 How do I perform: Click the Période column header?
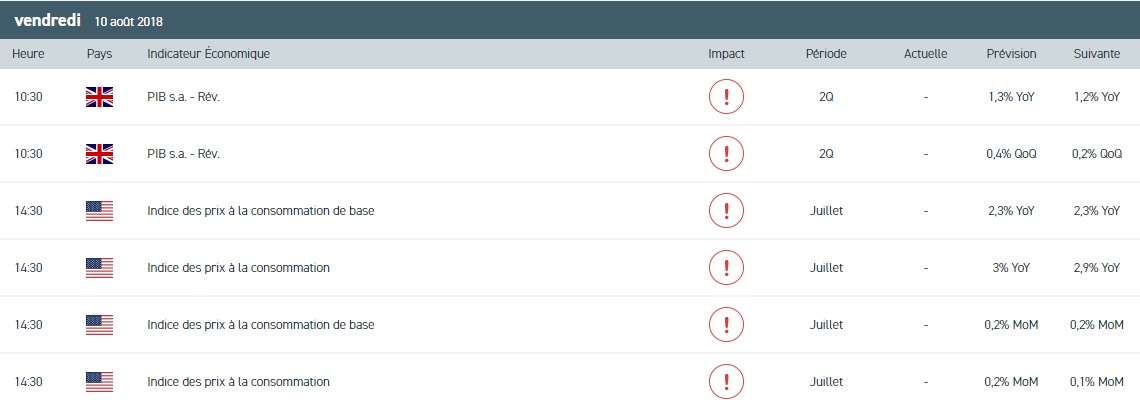click(826, 54)
